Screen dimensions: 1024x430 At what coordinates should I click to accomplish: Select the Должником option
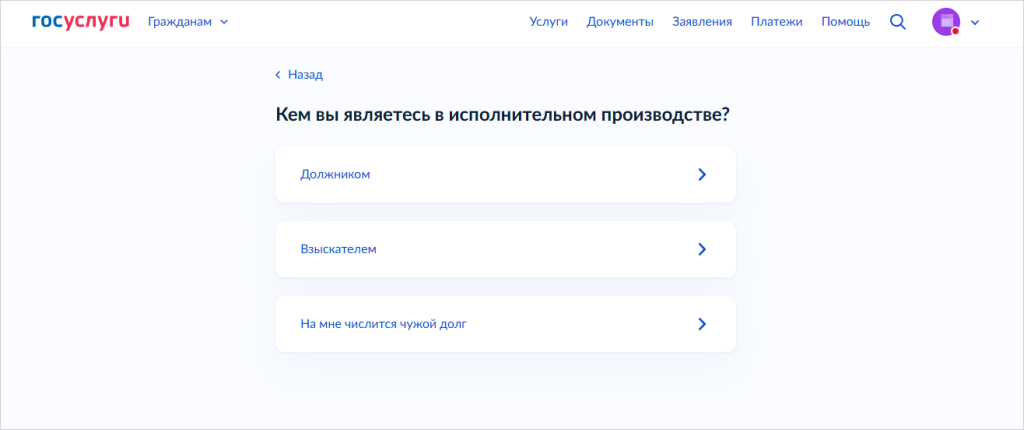pyautogui.click(x=336, y=174)
